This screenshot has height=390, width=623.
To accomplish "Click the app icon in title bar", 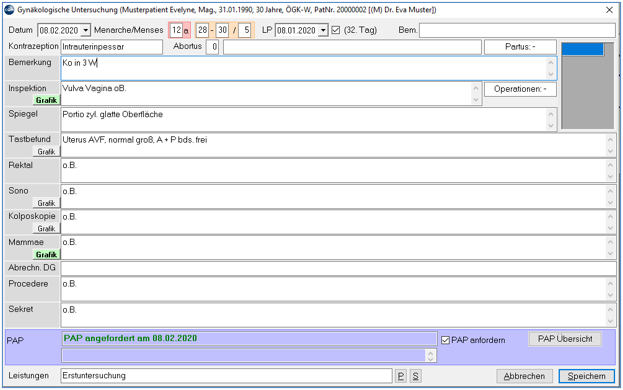I will (x=9, y=10).
